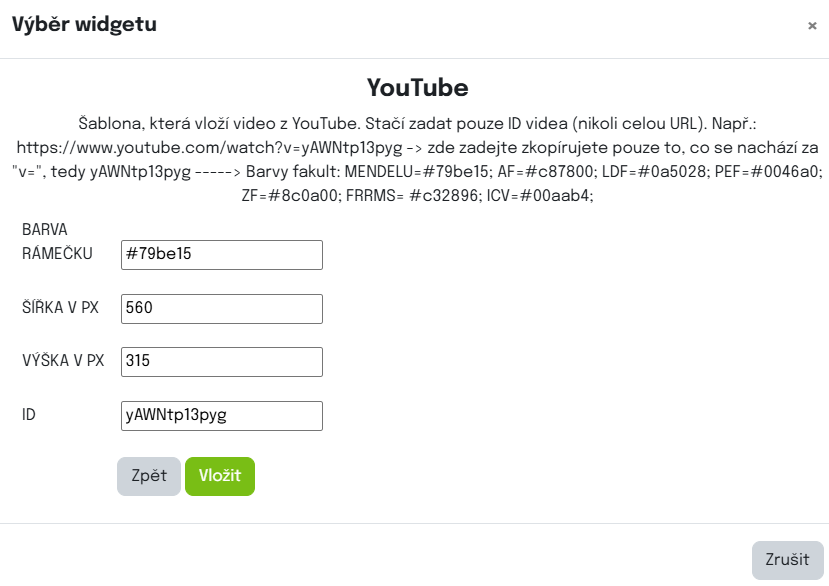Select the VÝŠKA V PX height field
This screenshot has width=829, height=586.
pyautogui.click(x=221, y=362)
